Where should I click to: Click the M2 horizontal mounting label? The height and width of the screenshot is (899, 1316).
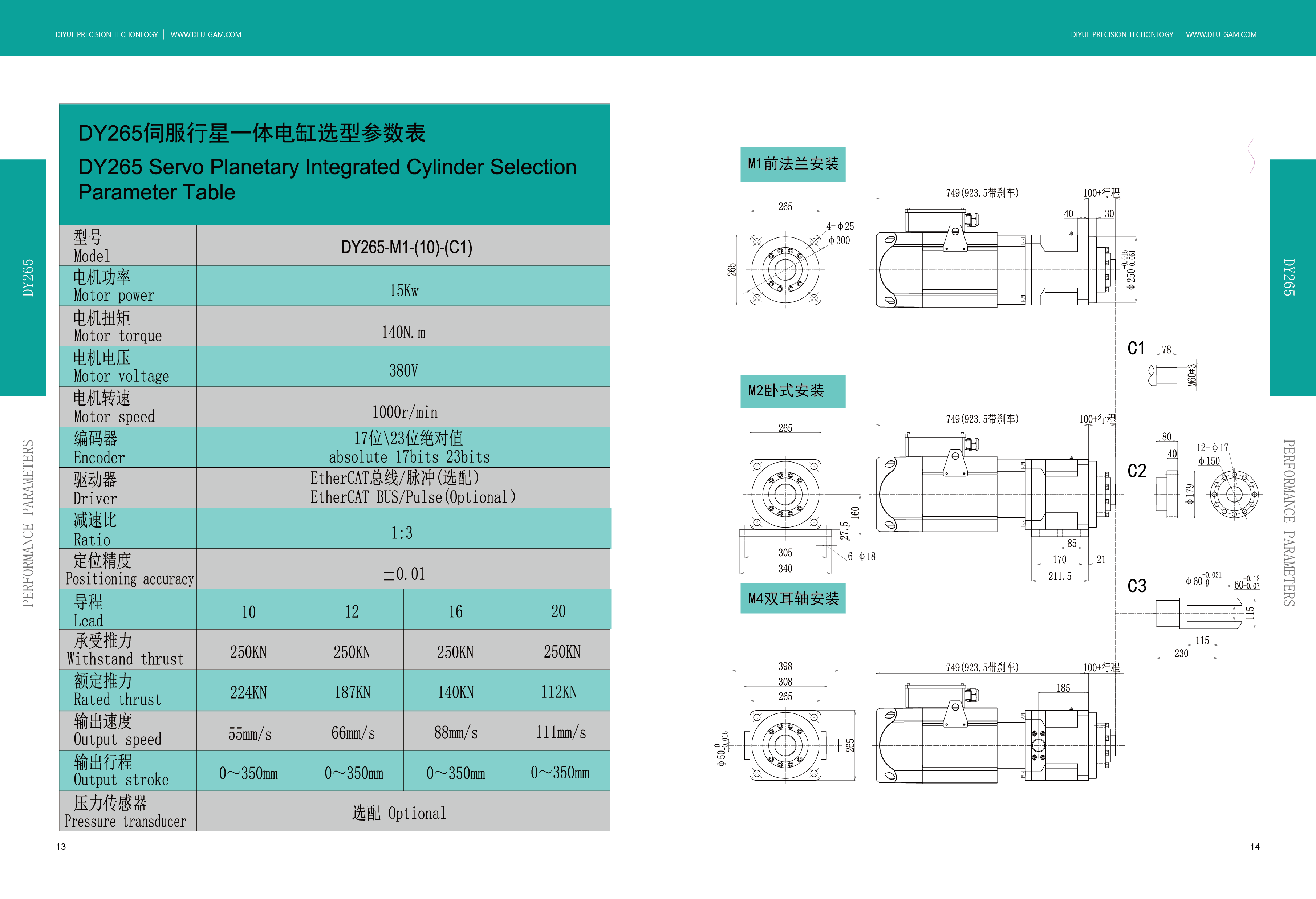click(x=792, y=391)
